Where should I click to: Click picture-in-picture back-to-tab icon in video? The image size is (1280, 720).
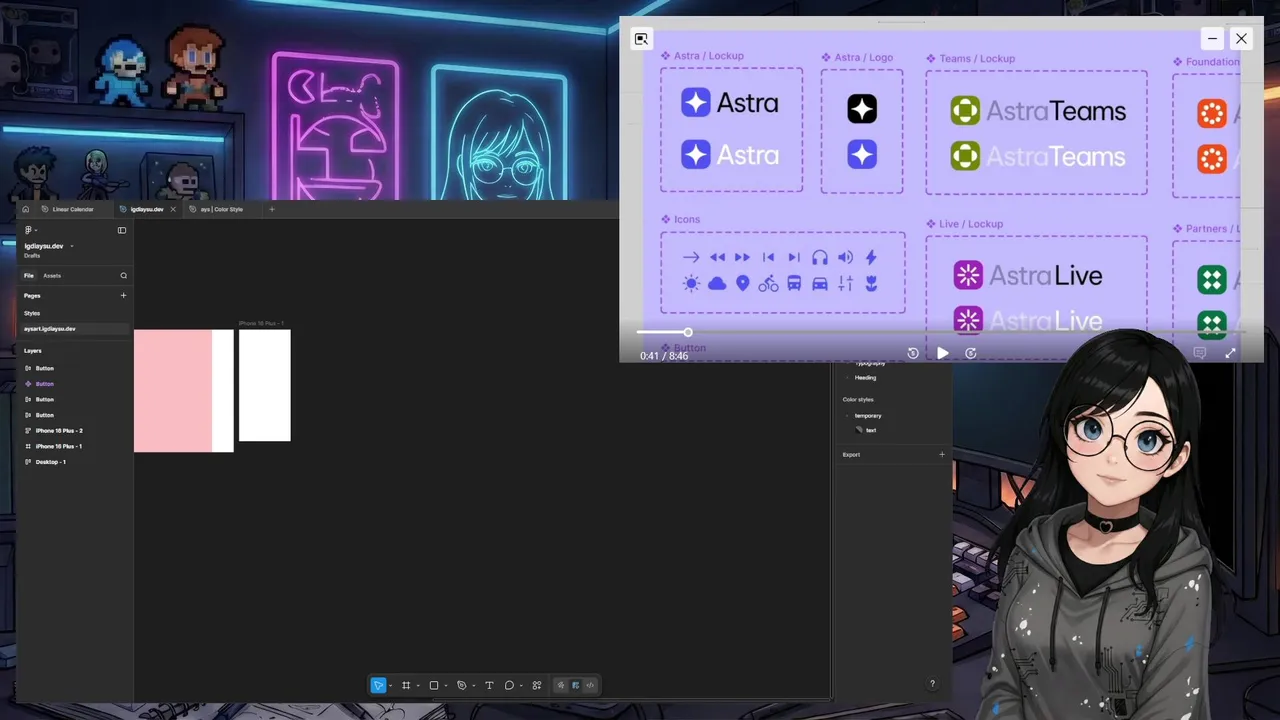pyautogui.click(x=641, y=39)
